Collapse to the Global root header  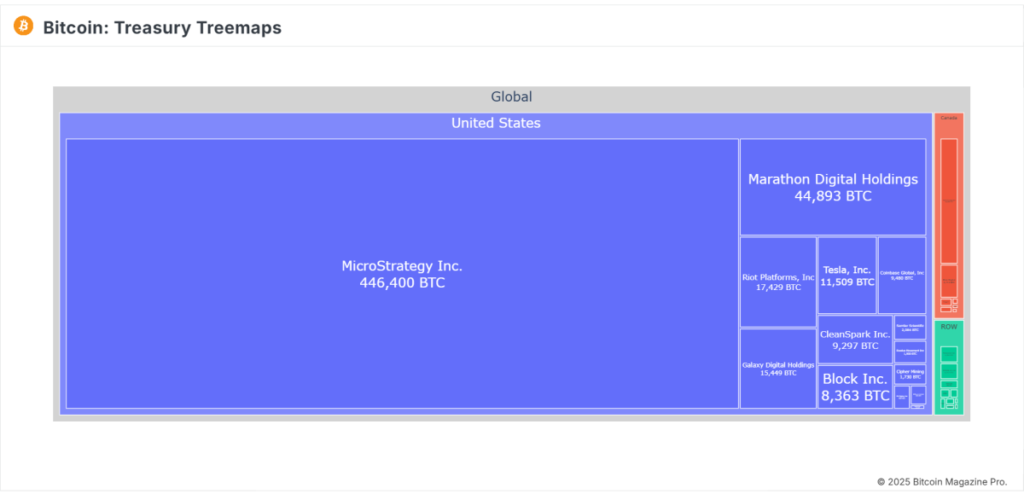511,98
